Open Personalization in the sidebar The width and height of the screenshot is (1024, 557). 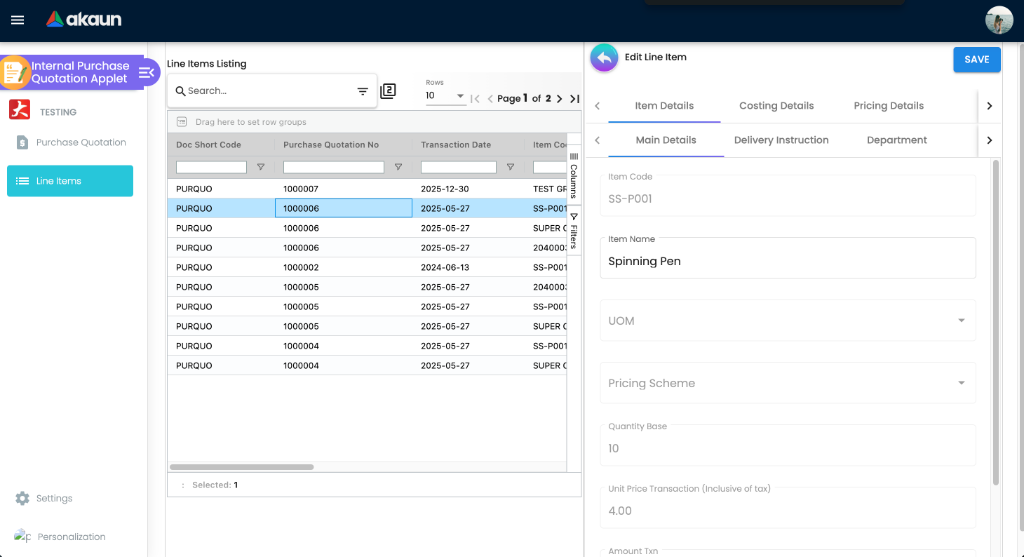tap(71, 537)
